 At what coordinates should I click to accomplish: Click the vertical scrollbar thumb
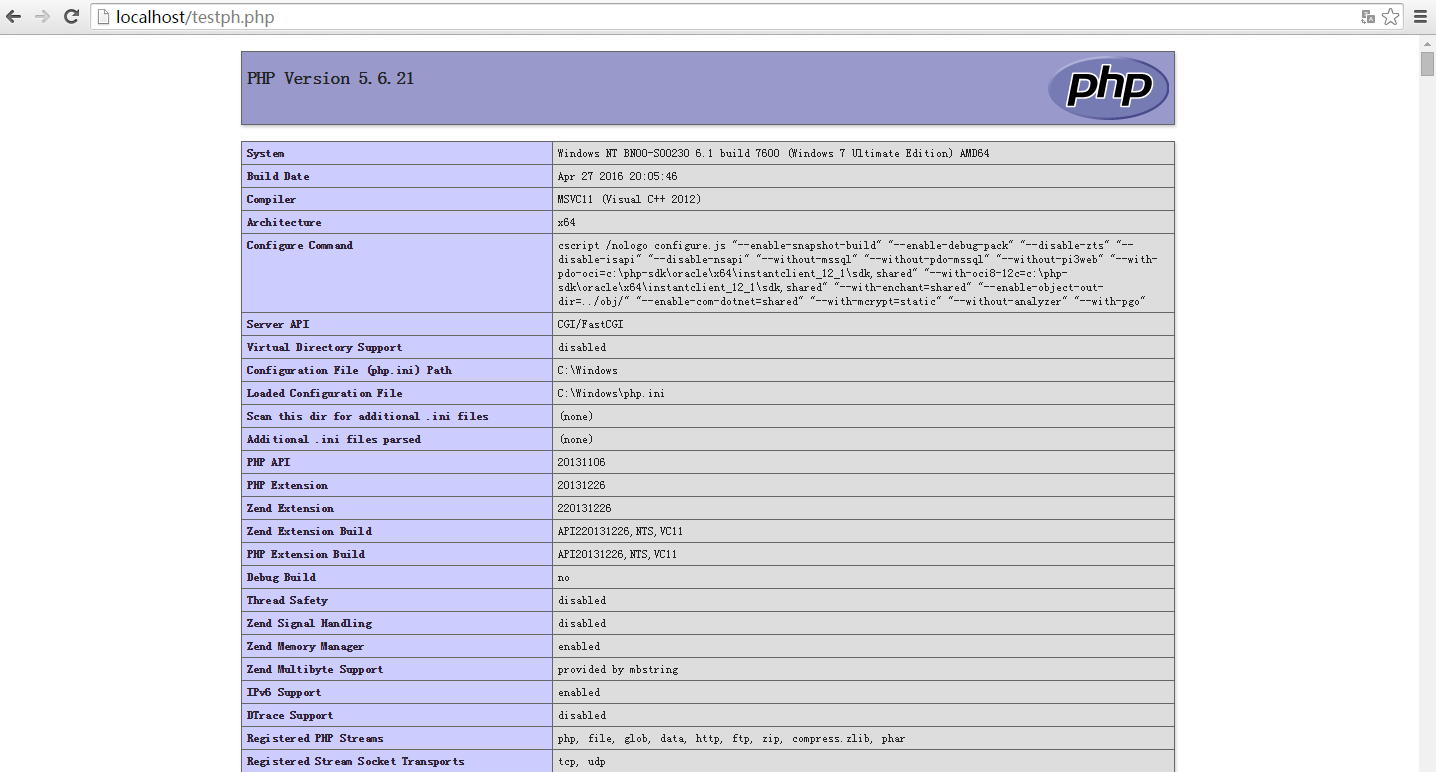click(x=1427, y=62)
